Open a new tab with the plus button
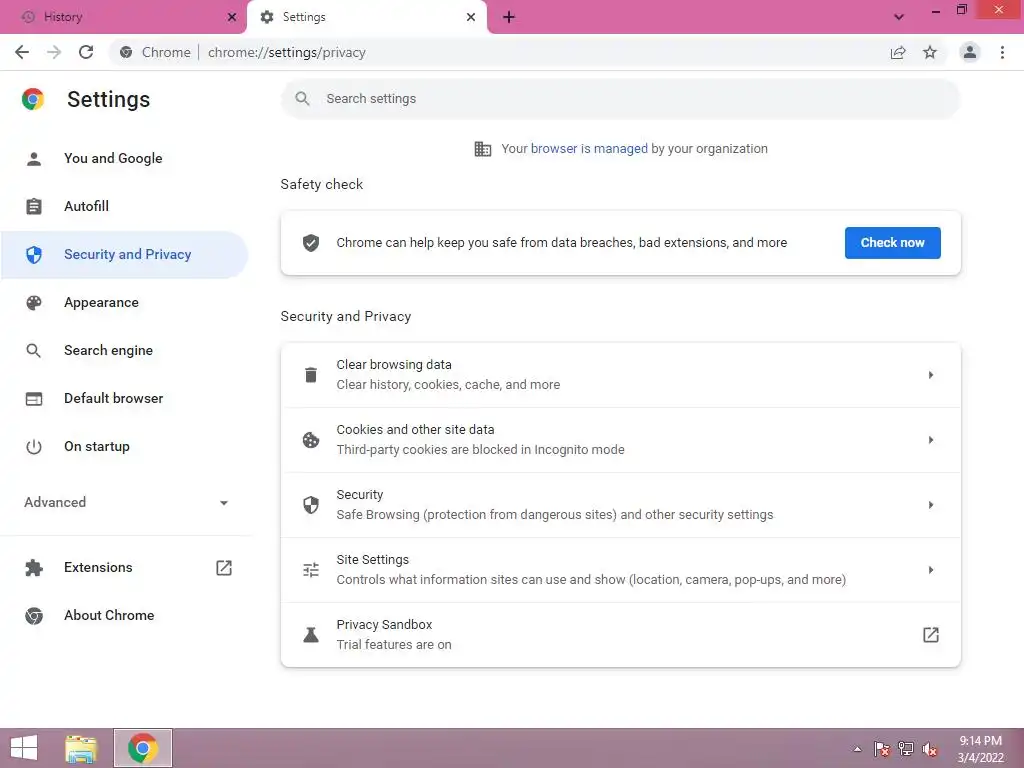1024x768 pixels. pyautogui.click(x=509, y=17)
